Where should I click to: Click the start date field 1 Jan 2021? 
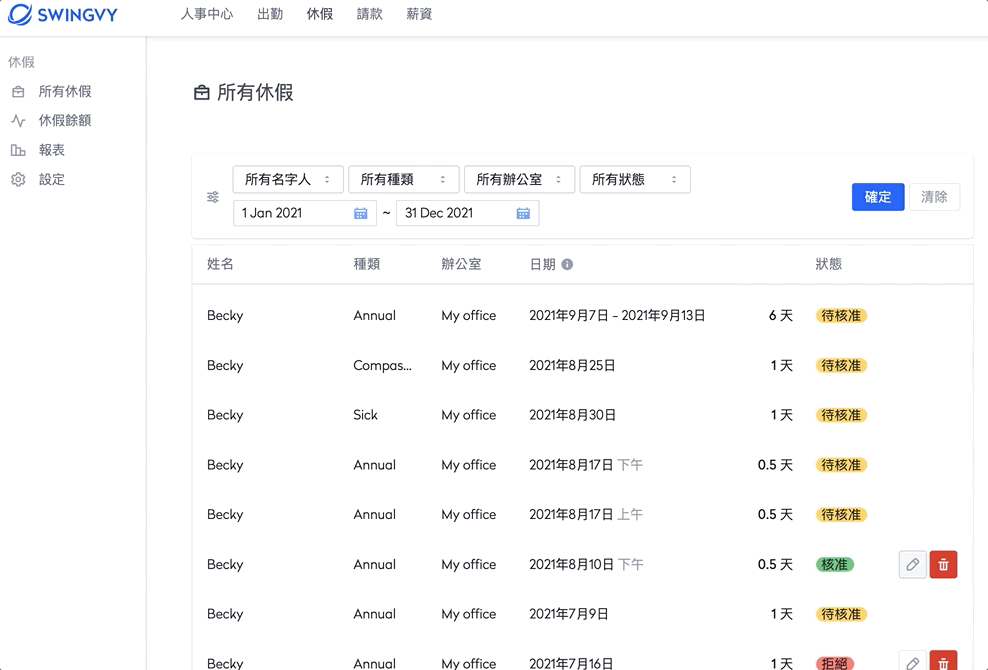(305, 213)
